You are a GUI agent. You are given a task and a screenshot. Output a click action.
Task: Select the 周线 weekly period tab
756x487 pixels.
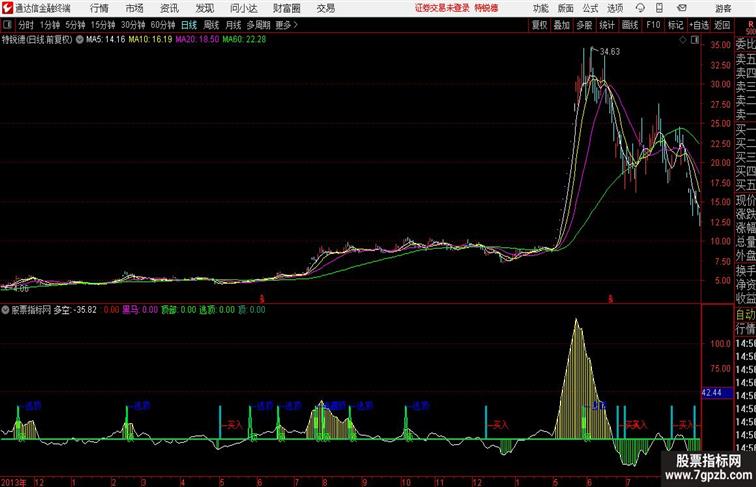tap(211, 25)
